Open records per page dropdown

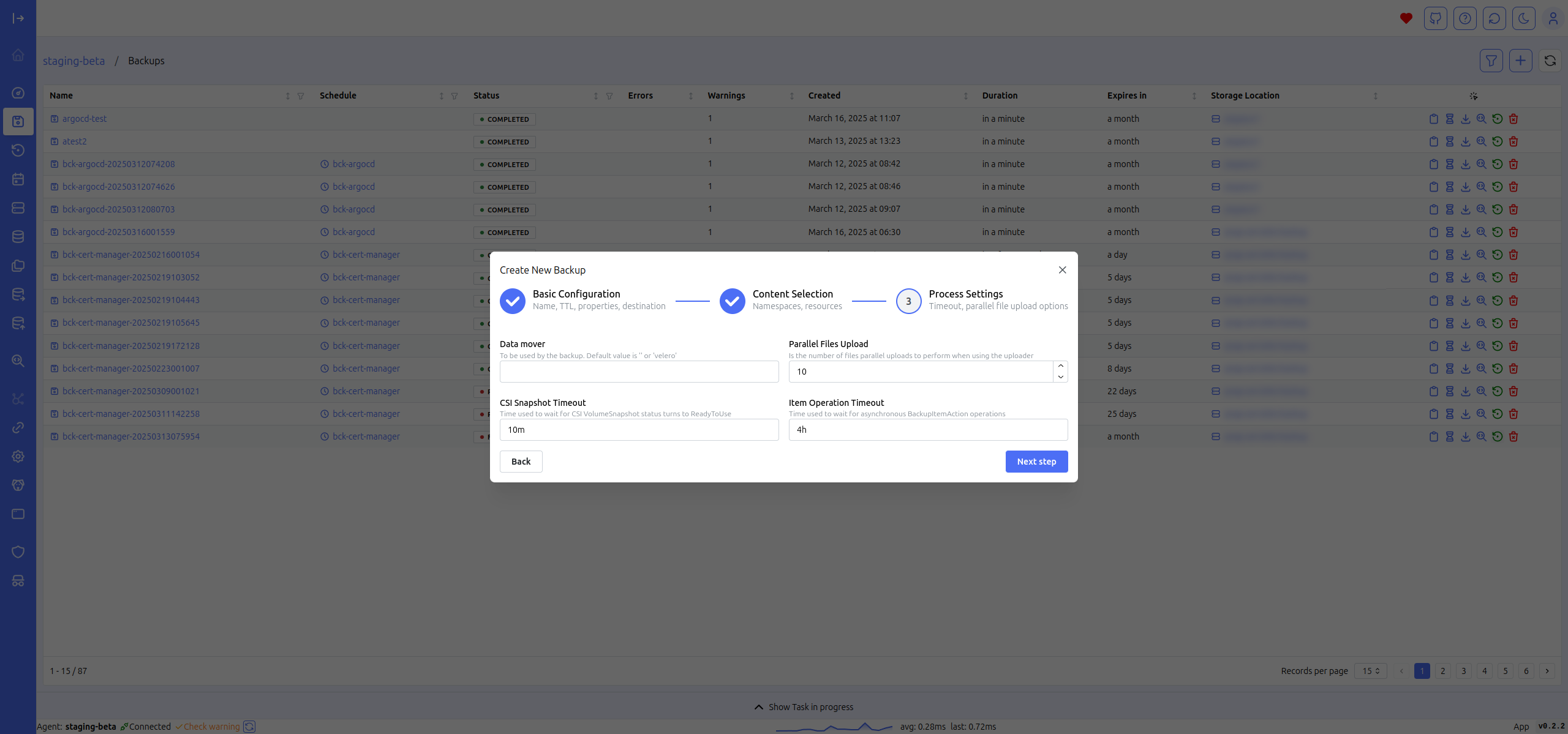[1370, 671]
